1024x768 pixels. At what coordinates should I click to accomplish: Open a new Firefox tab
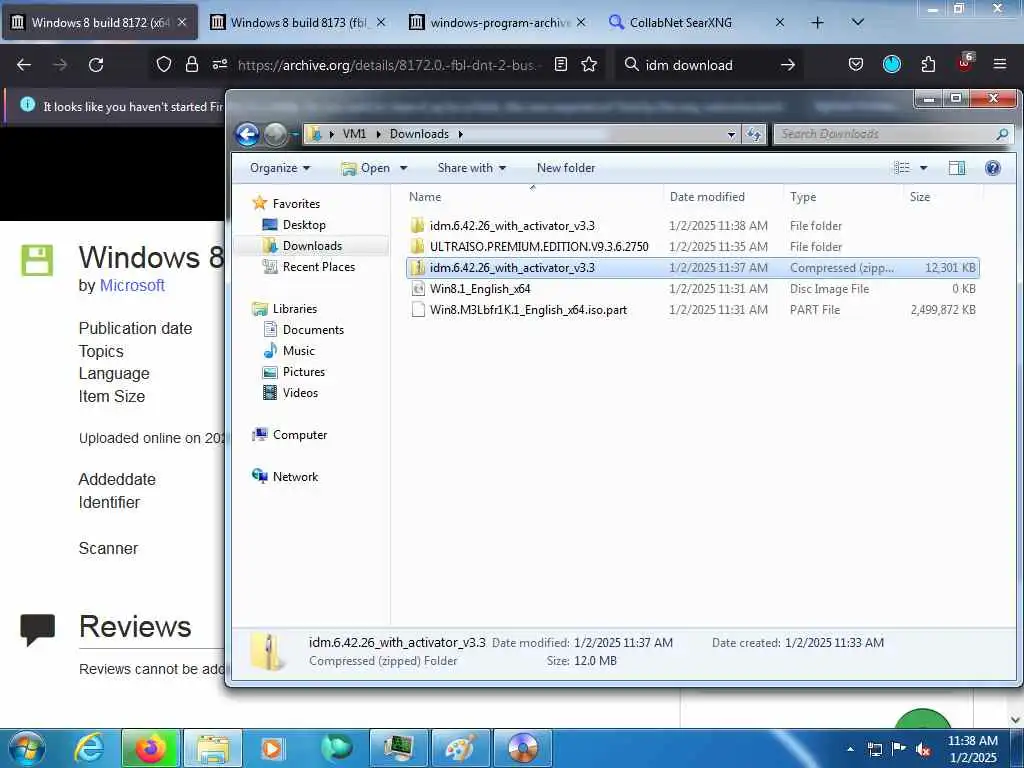click(818, 23)
